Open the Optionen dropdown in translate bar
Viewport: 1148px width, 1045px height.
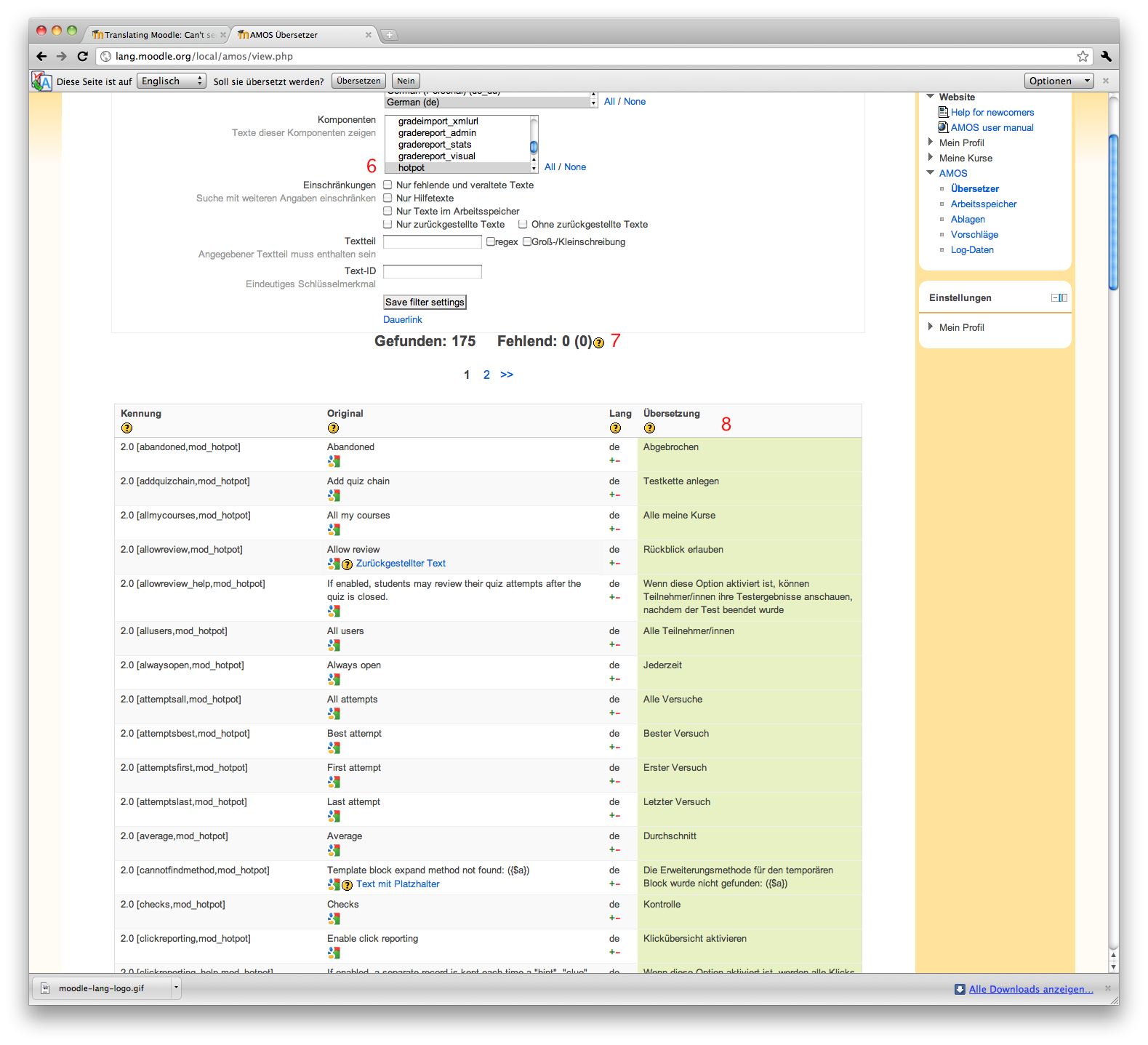(x=1059, y=81)
